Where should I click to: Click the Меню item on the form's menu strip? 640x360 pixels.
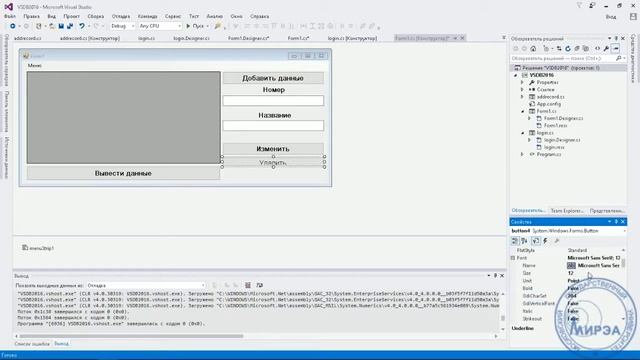click(x=35, y=65)
